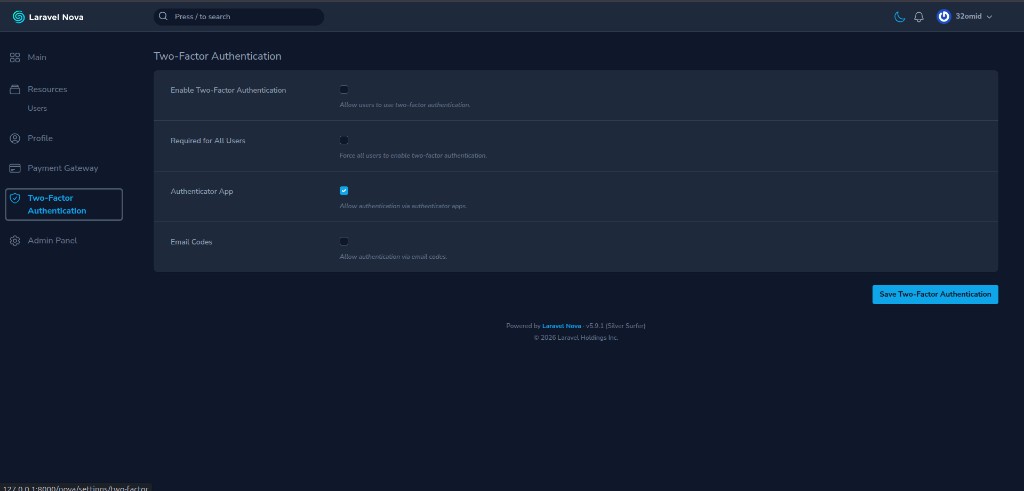
Task: Click the Profile user-circle icon
Action: click(14, 138)
